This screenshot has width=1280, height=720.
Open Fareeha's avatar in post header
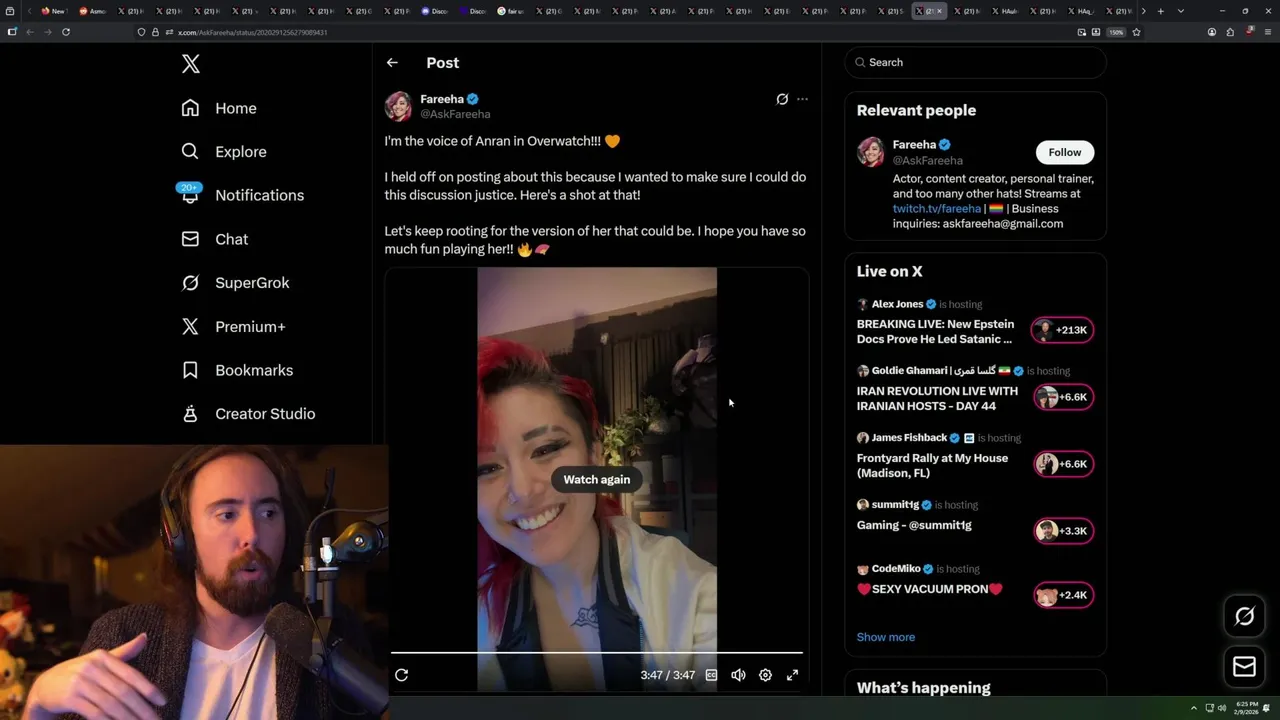pos(398,106)
